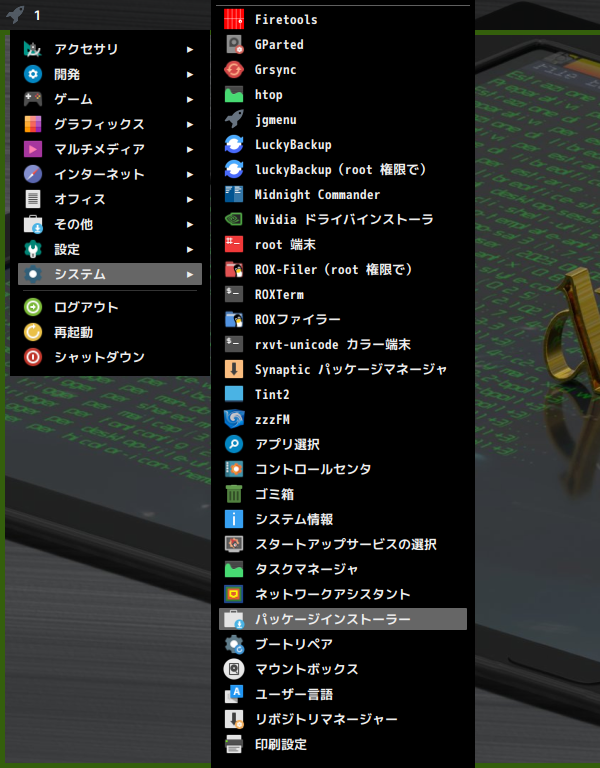Click the GParted disk icon
The image size is (600, 768).
tap(234, 45)
